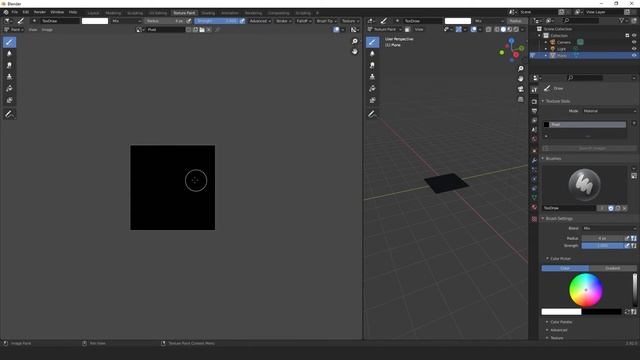This screenshot has height=360, width=640.
Task: Click the TexDraw brush name field in properties
Action: coord(569,208)
